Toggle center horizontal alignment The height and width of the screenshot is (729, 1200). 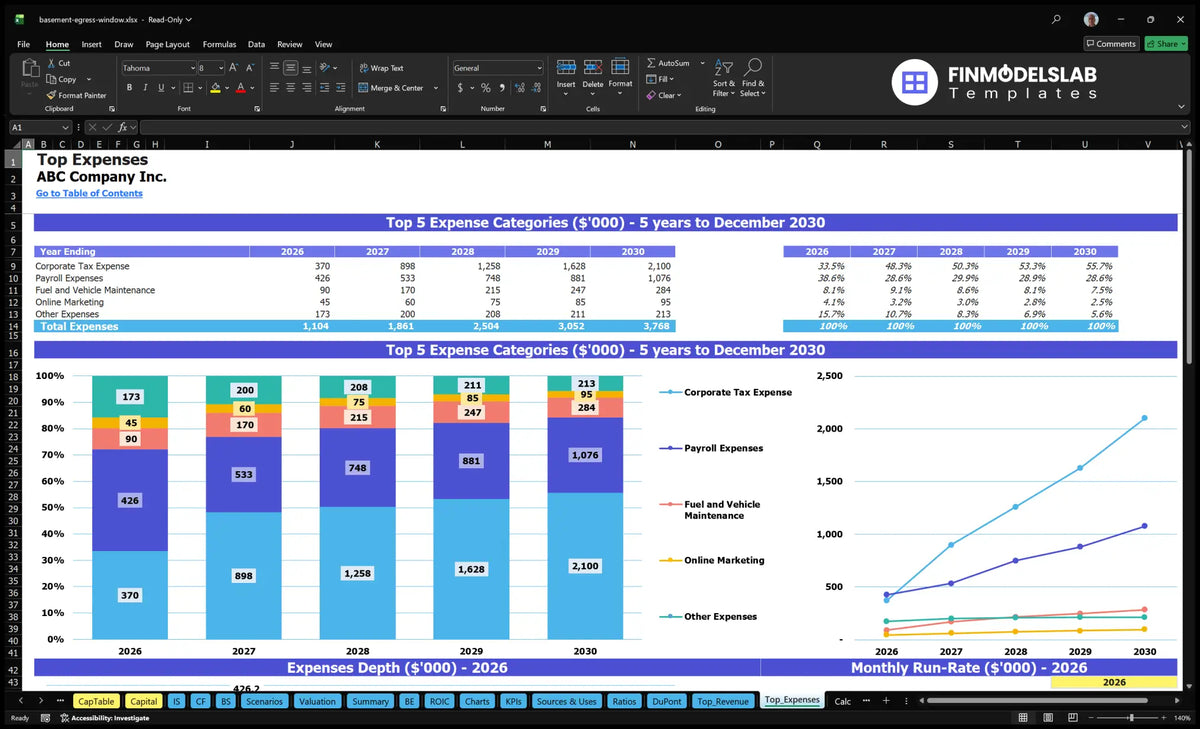point(290,88)
